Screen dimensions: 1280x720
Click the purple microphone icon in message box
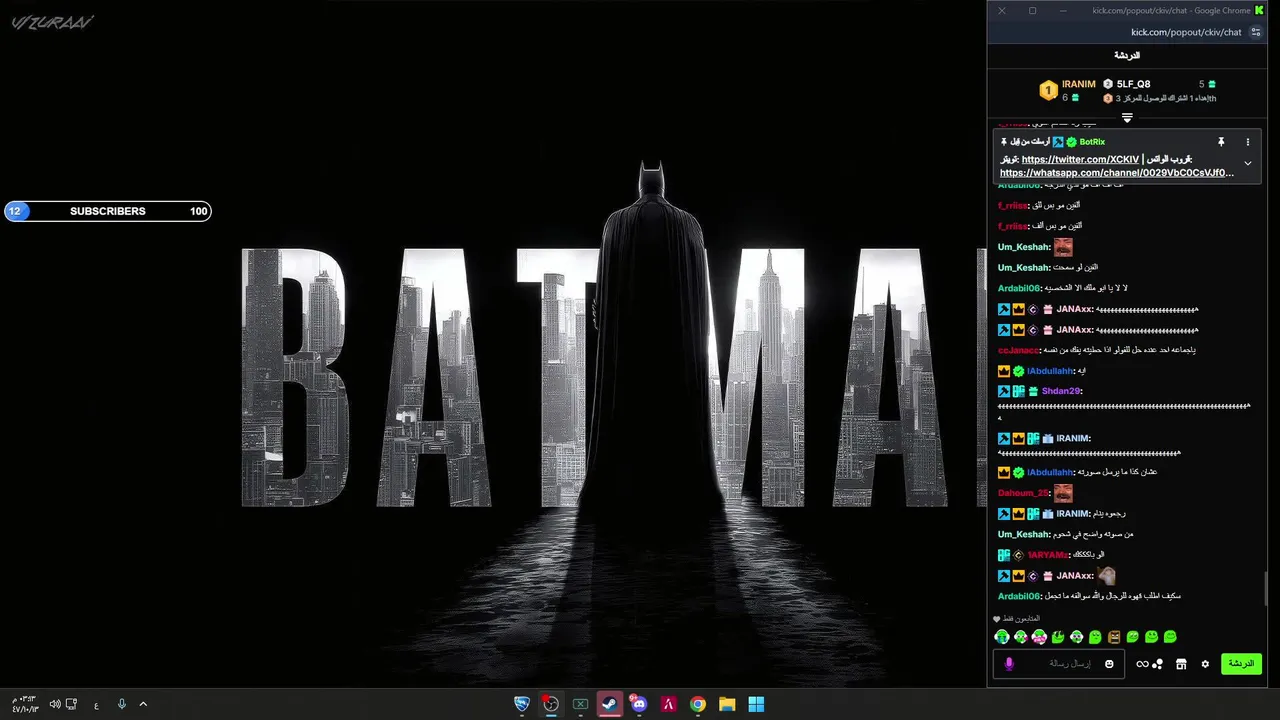[x=1009, y=664]
